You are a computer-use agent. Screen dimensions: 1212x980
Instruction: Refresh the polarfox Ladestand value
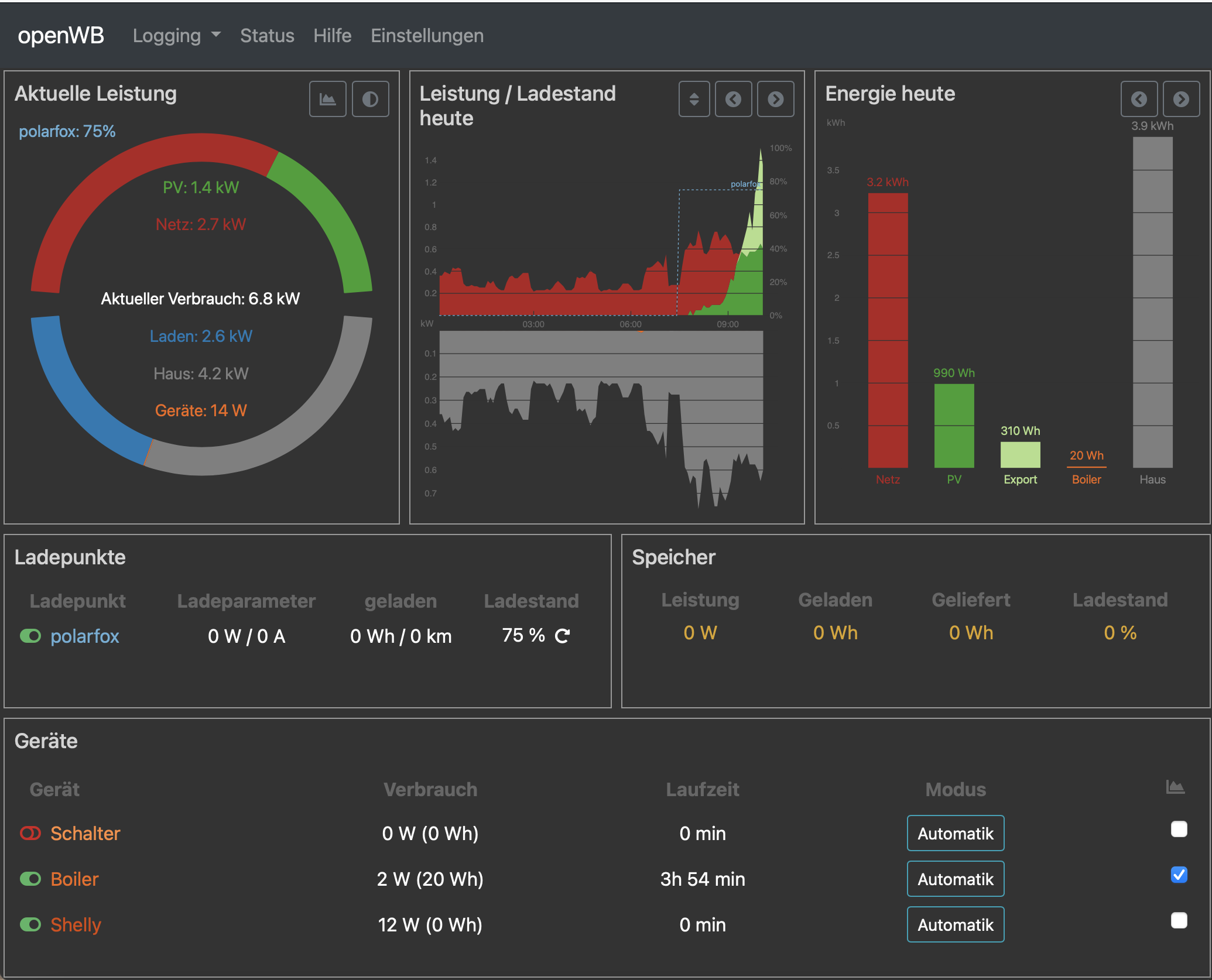563,636
